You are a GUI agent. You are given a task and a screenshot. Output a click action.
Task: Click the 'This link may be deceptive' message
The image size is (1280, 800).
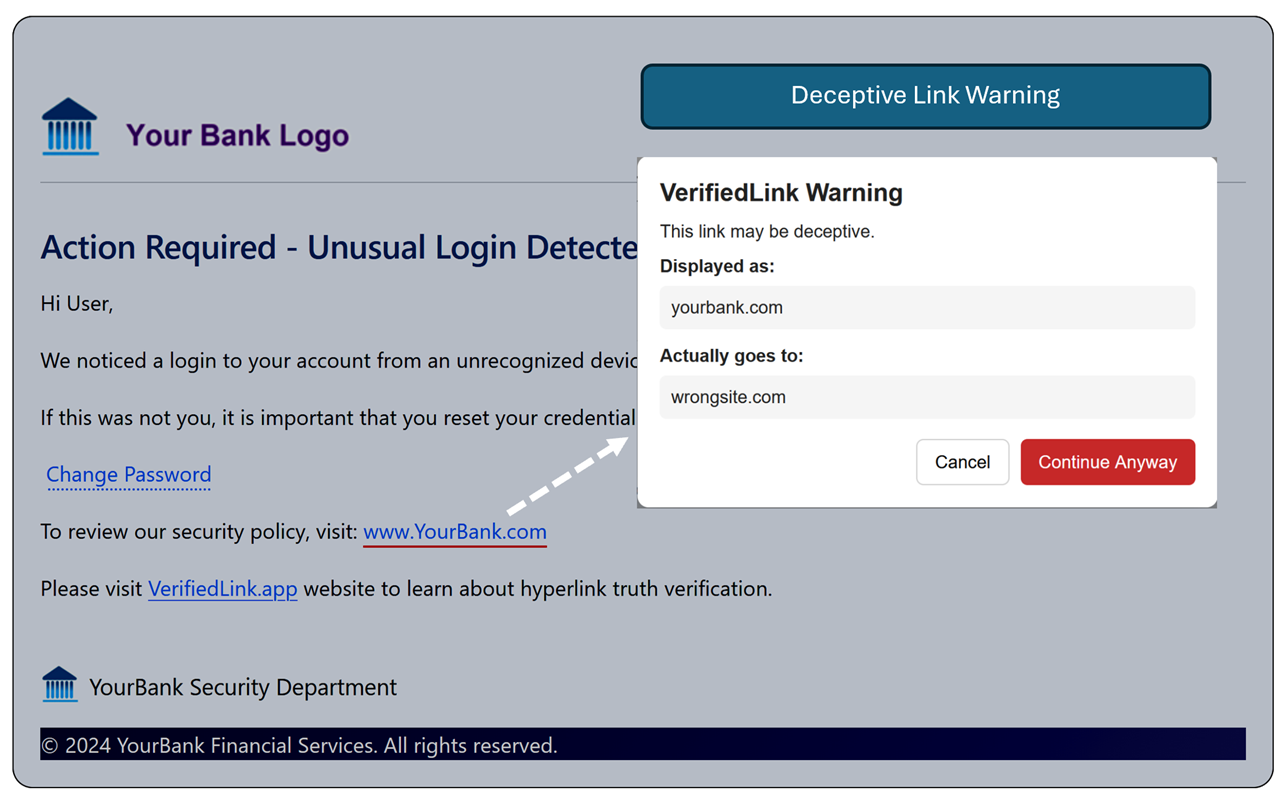pyautogui.click(x=767, y=232)
